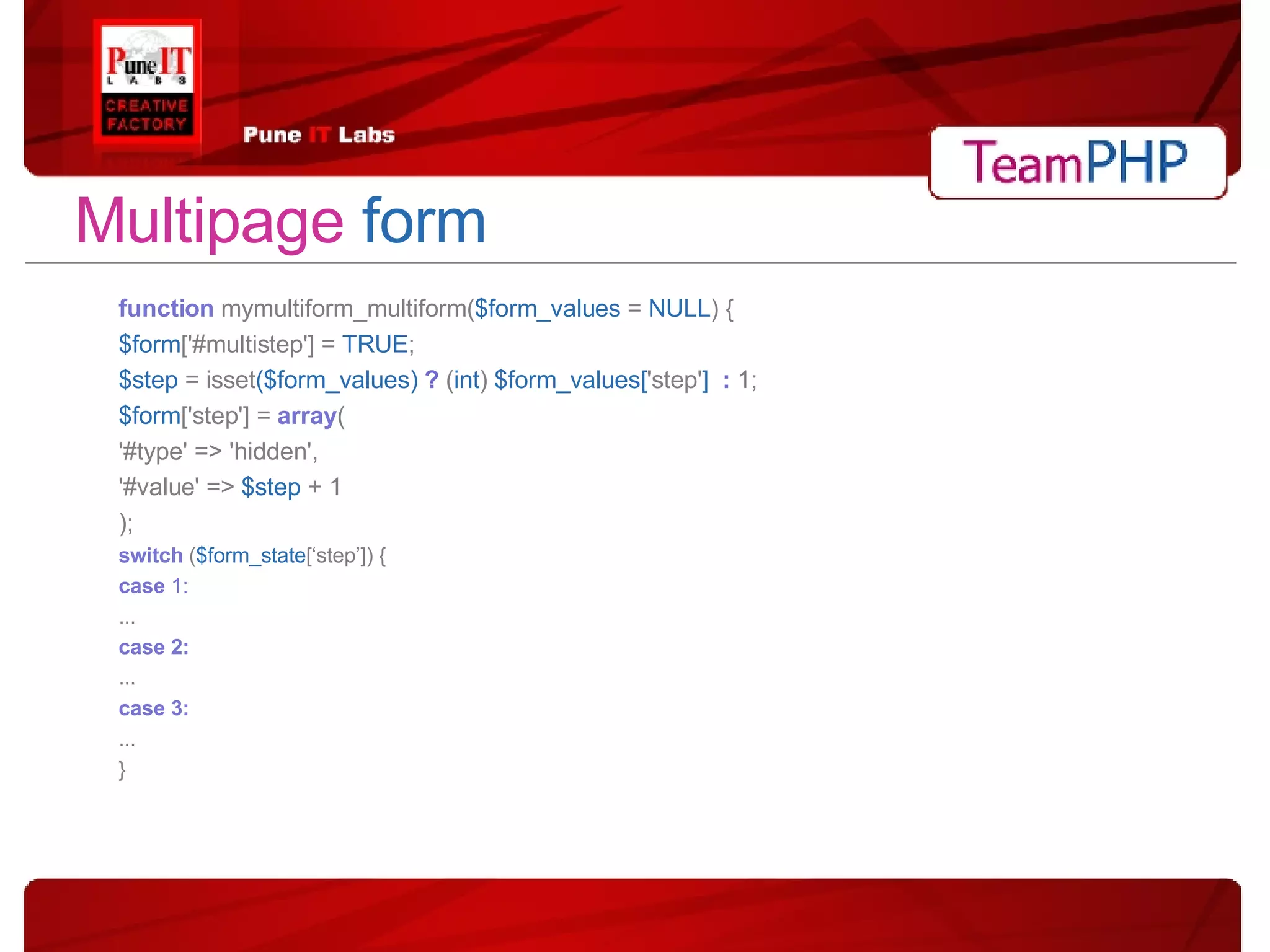Click the 'Multipage form' slide title
Viewport: 1270px width, 952px height.
click(x=280, y=221)
